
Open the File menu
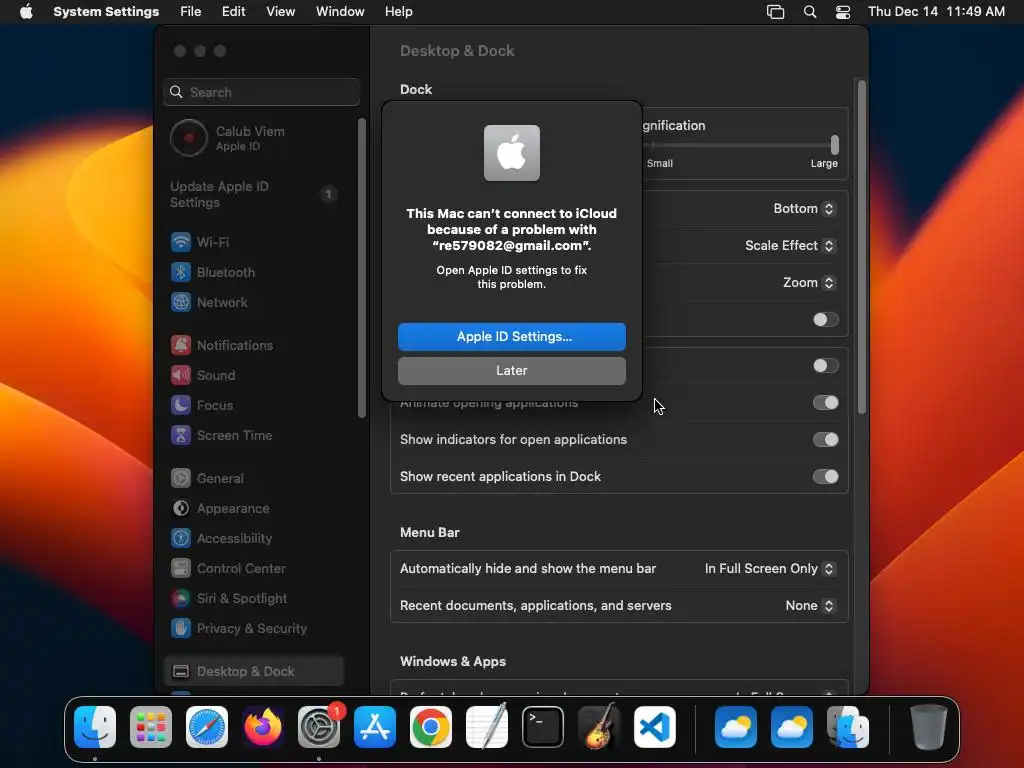tap(191, 12)
